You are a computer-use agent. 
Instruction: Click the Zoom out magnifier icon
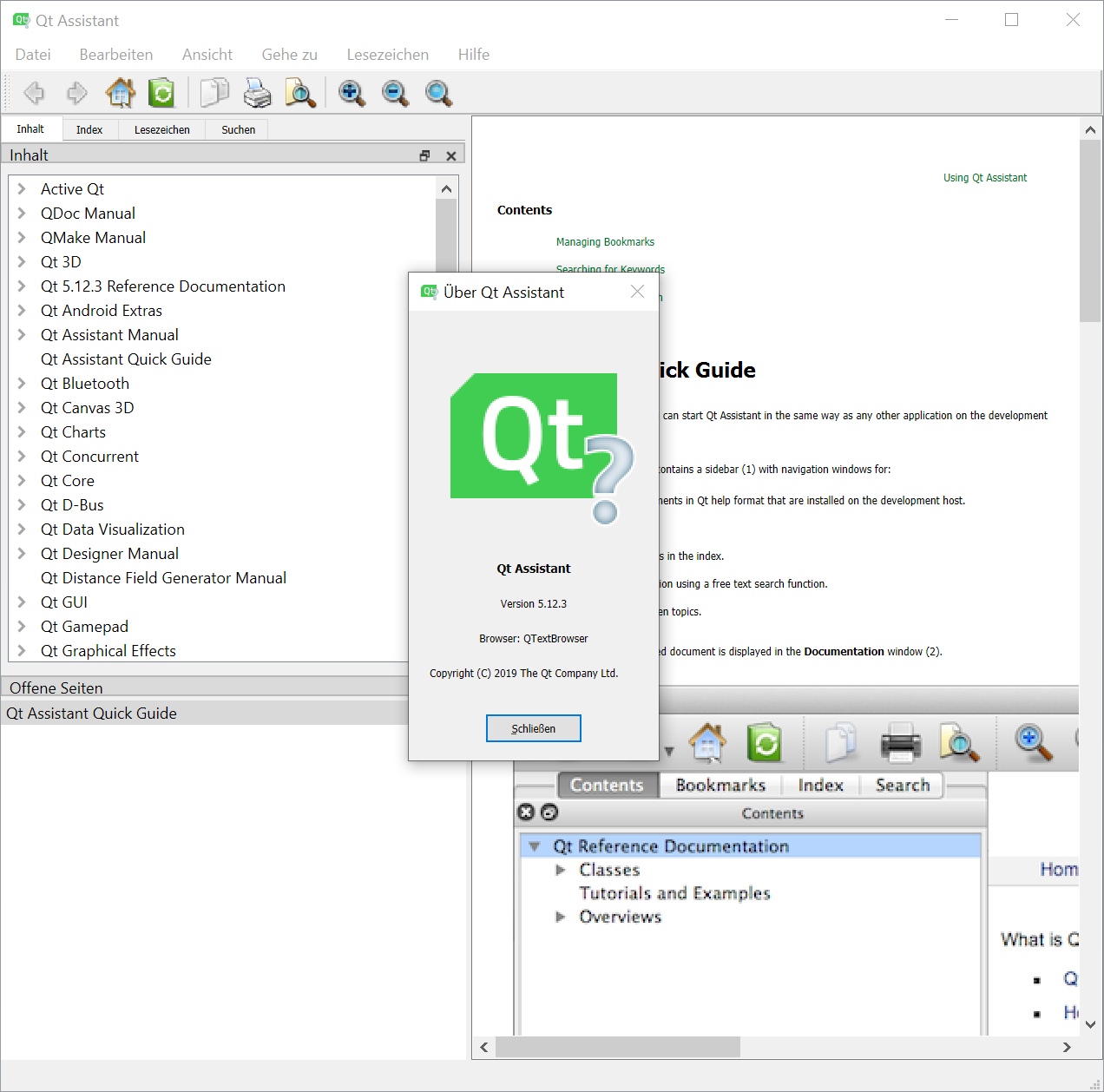395,93
